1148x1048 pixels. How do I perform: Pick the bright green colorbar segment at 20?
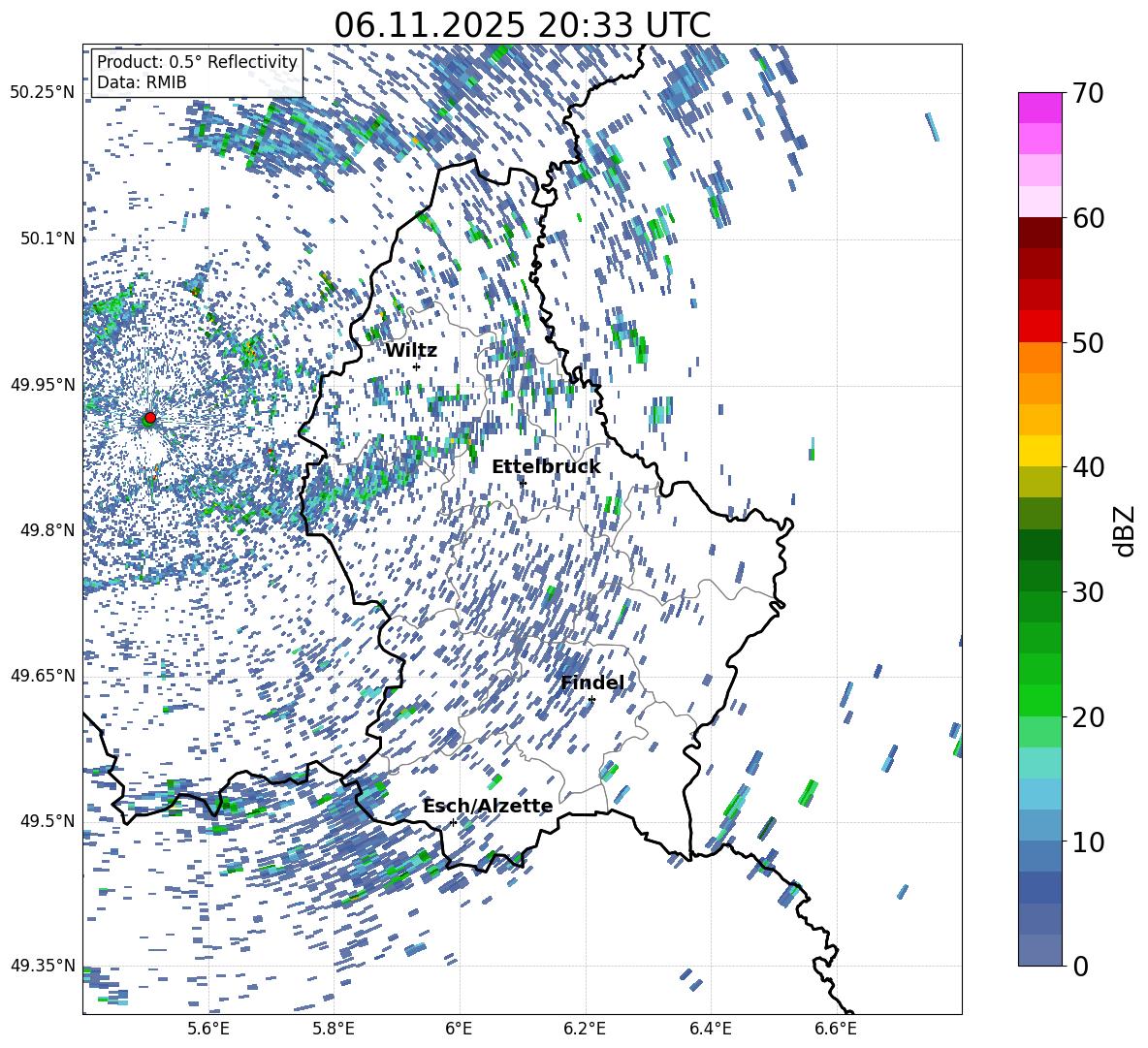tap(1040, 700)
